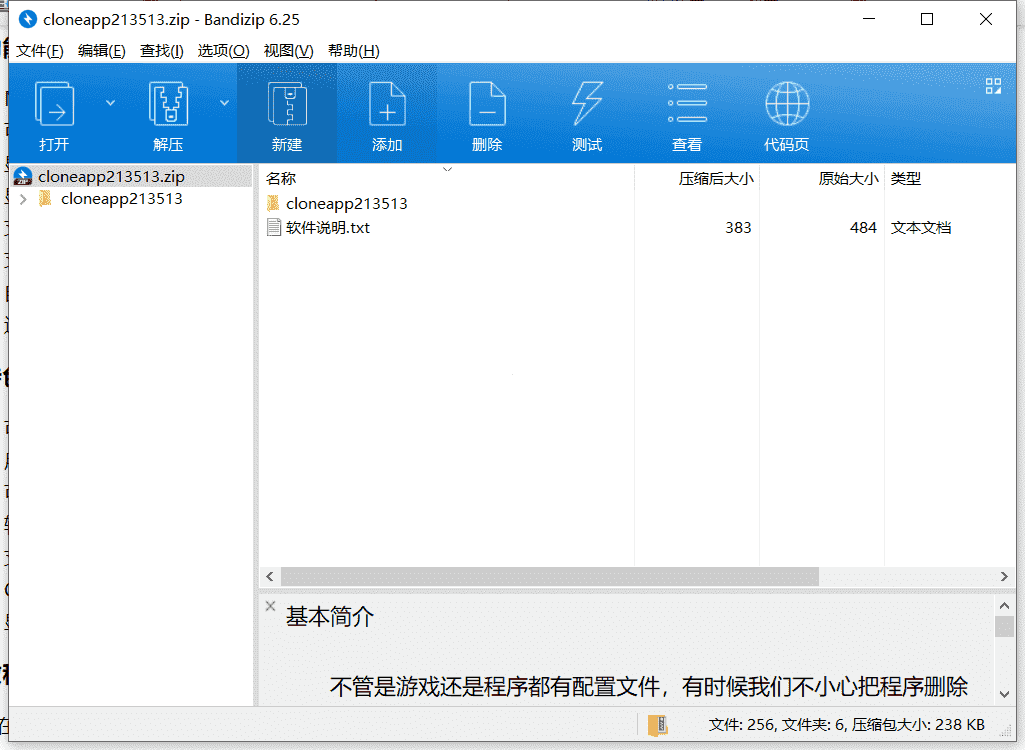Click the status bar text 文件: 256, 文件夹: 6
The width and height of the screenshot is (1025, 750).
776,724
